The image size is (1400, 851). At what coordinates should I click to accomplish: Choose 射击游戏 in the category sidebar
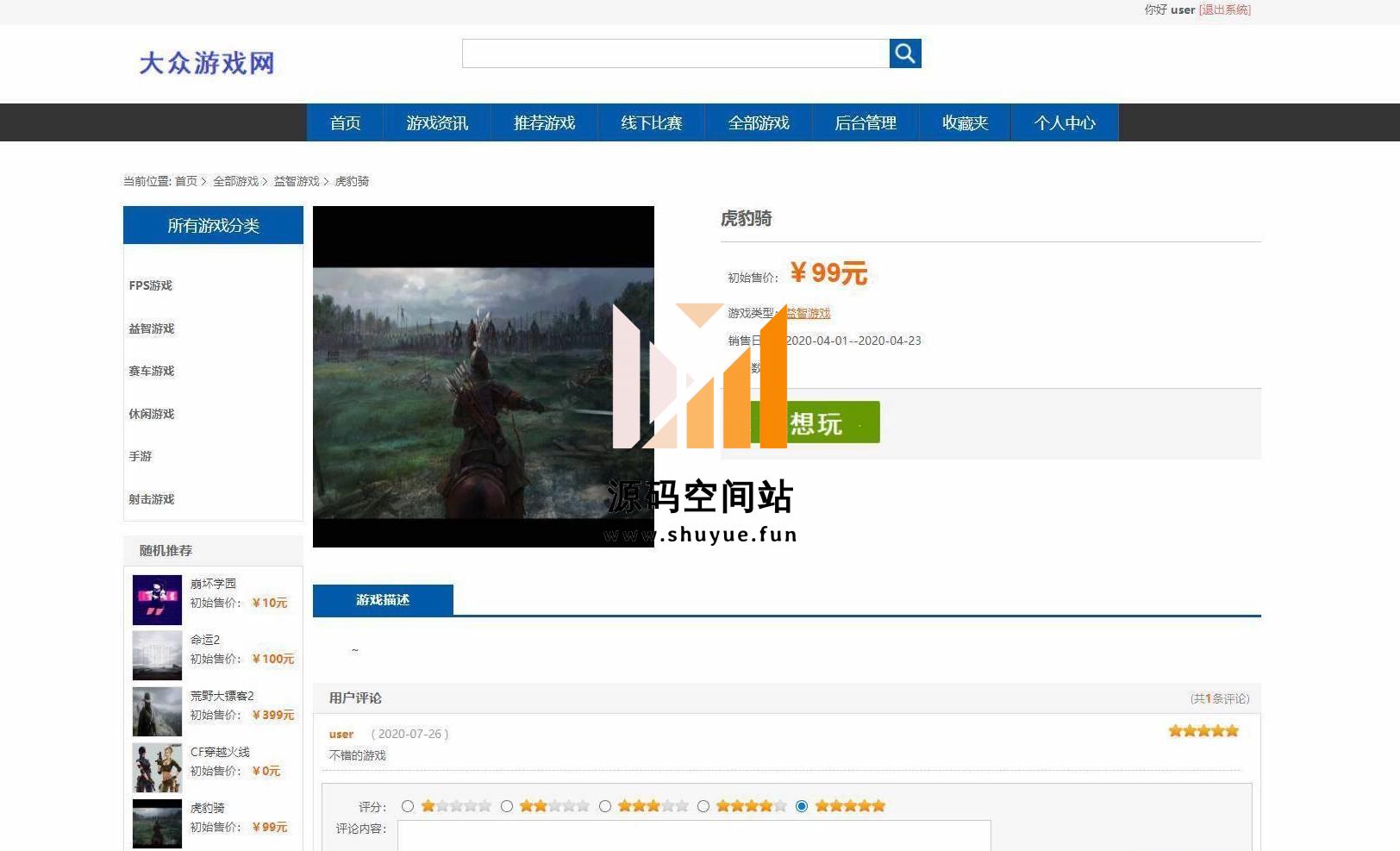(152, 499)
